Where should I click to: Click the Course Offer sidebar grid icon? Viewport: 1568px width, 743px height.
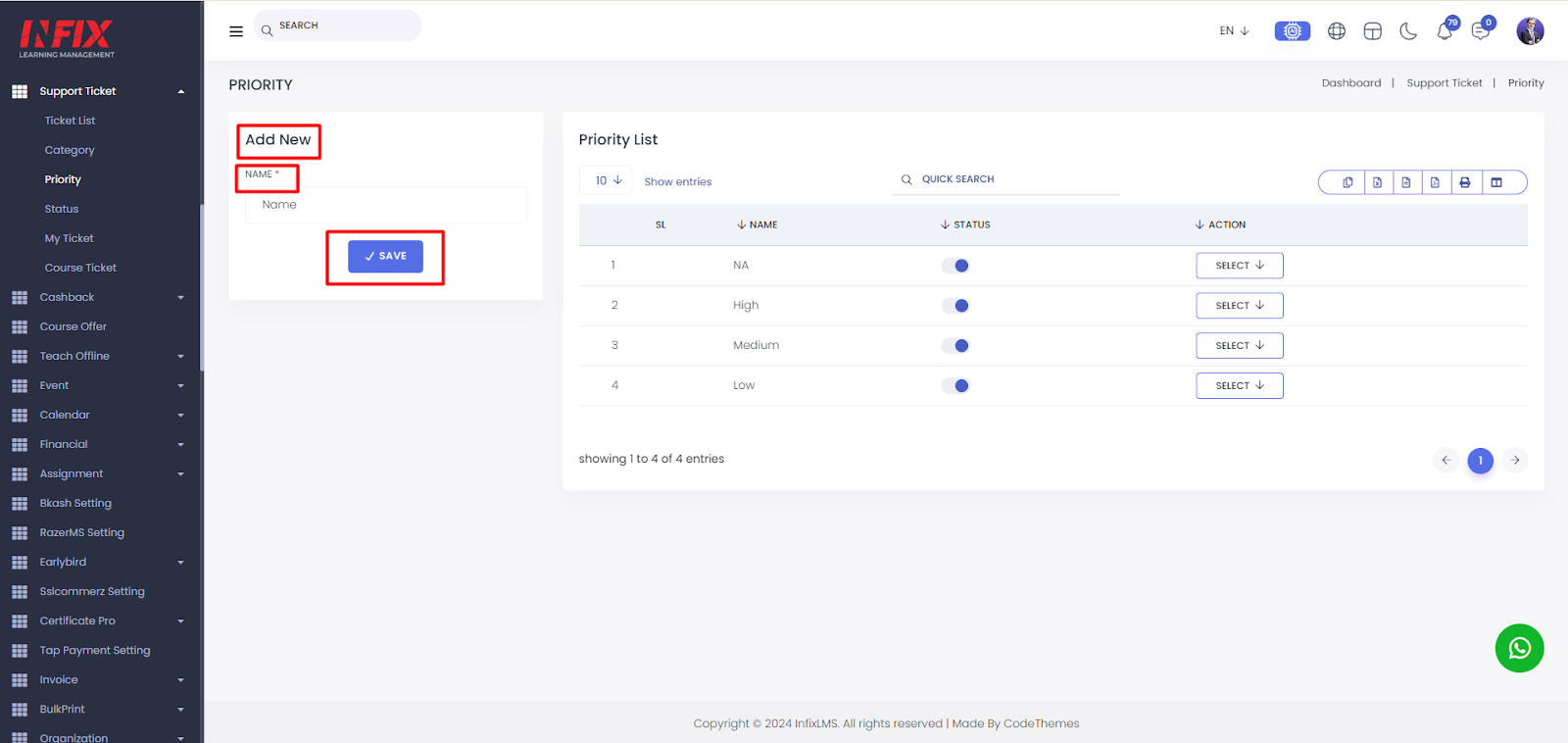coord(20,327)
